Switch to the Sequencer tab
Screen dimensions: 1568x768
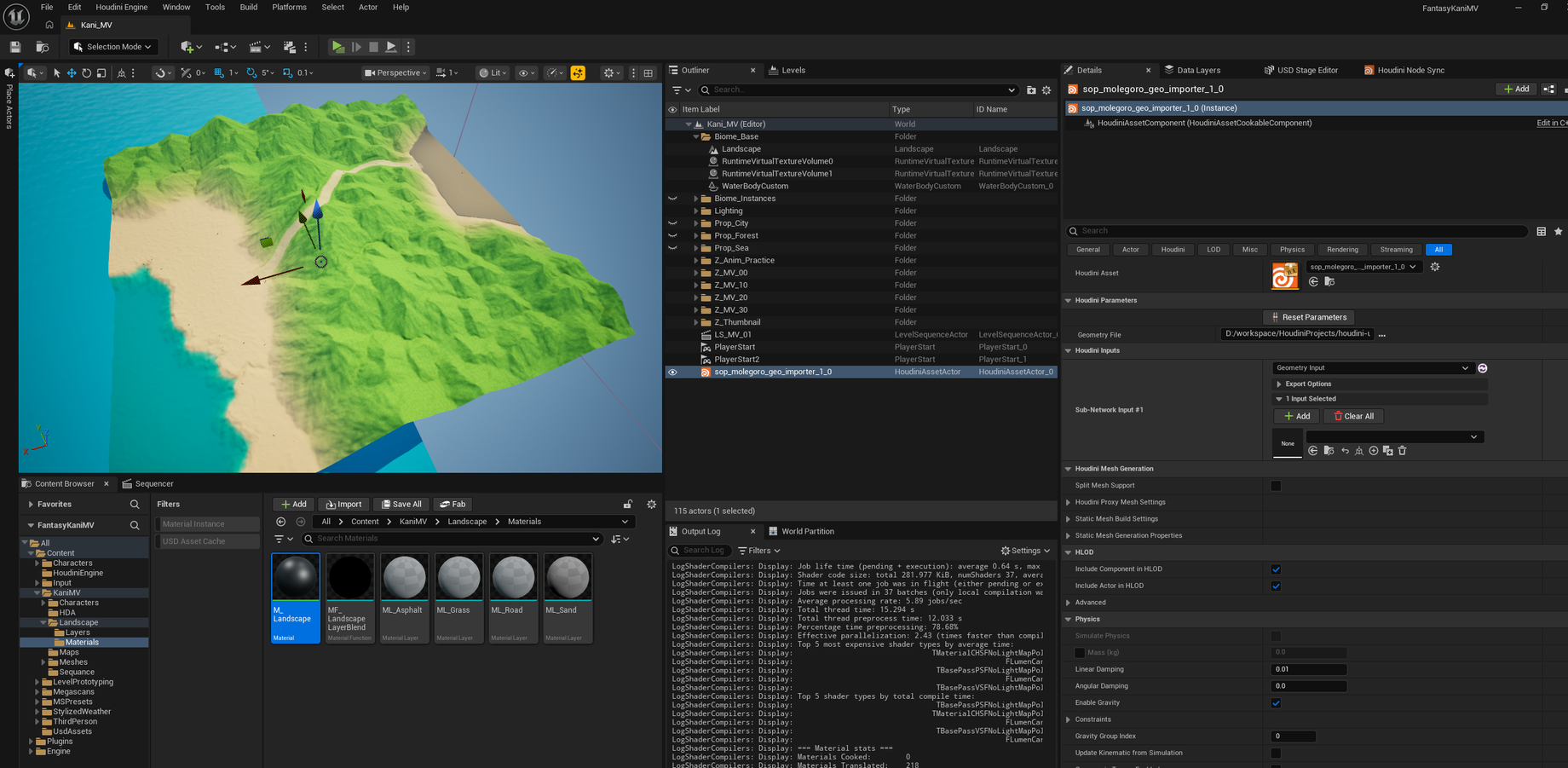tap(148, 484)
